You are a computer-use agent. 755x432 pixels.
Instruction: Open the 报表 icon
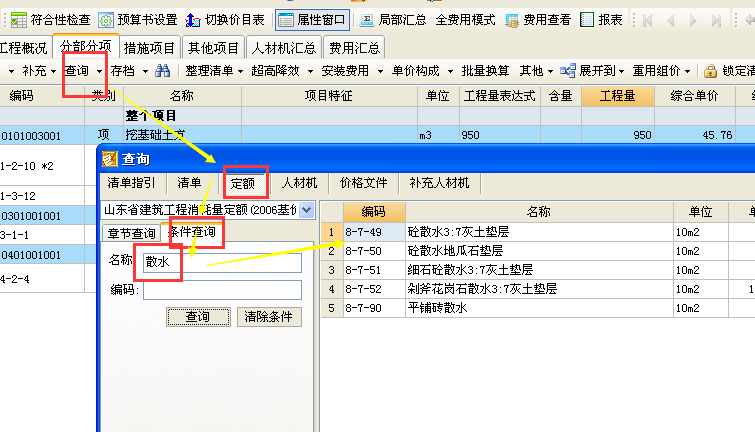coord(587,20)
